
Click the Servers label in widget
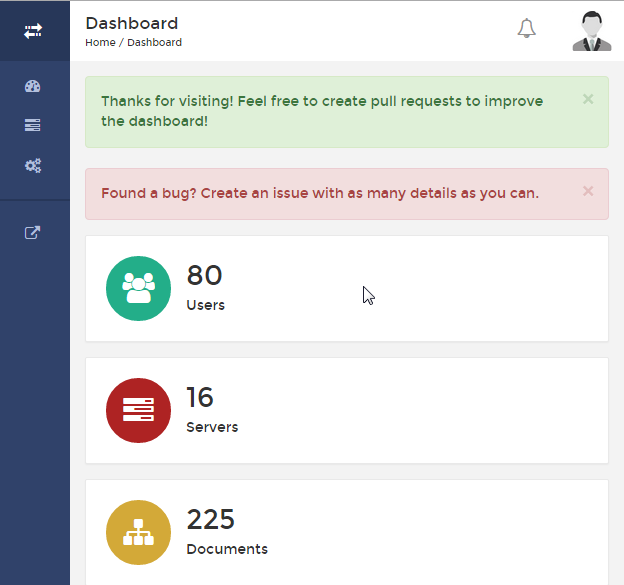[x=212, y=427]
